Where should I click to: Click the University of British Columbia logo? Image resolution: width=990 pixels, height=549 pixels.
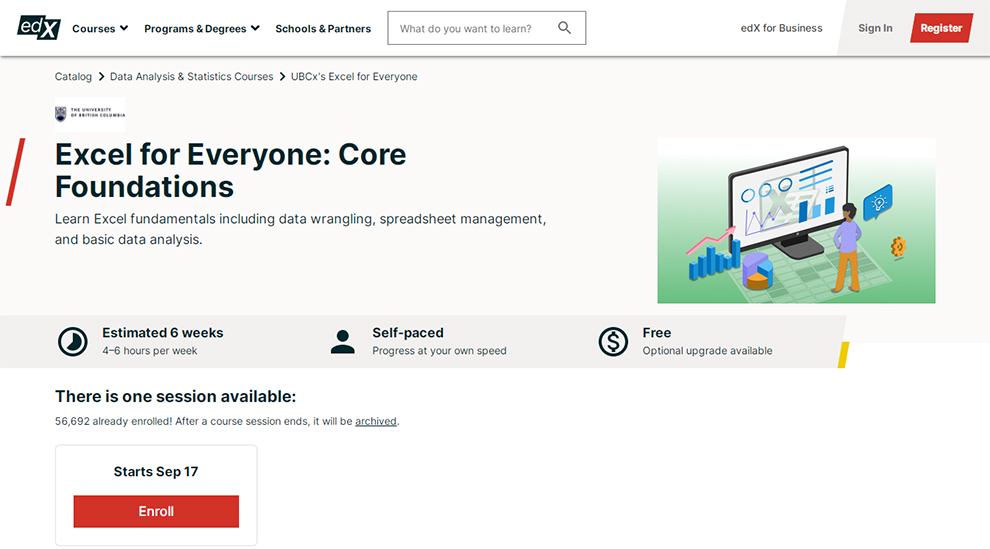click(90, 114)
